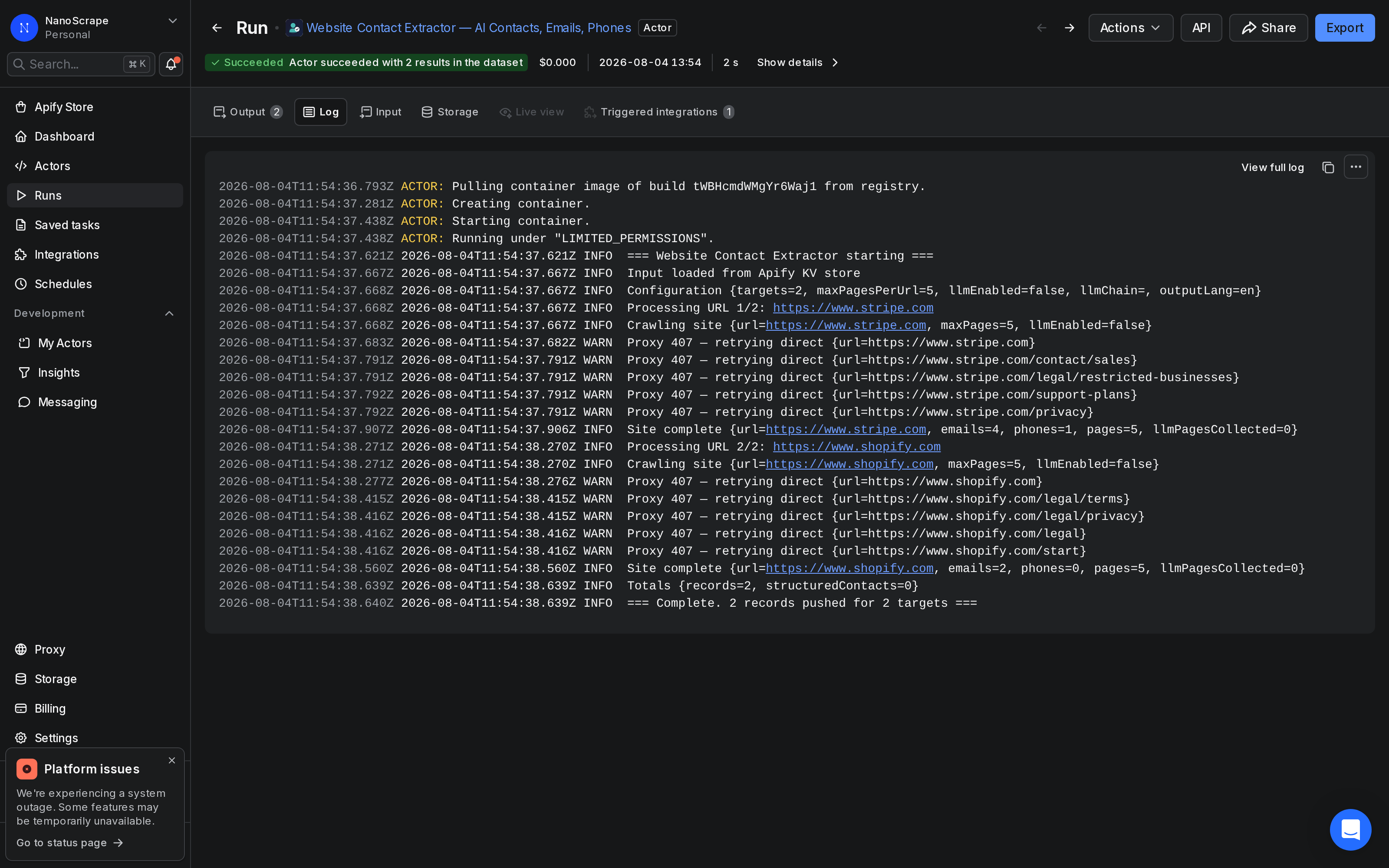Click the 2 s duration value
1389x868 pixels.
(x=731, y=62)
